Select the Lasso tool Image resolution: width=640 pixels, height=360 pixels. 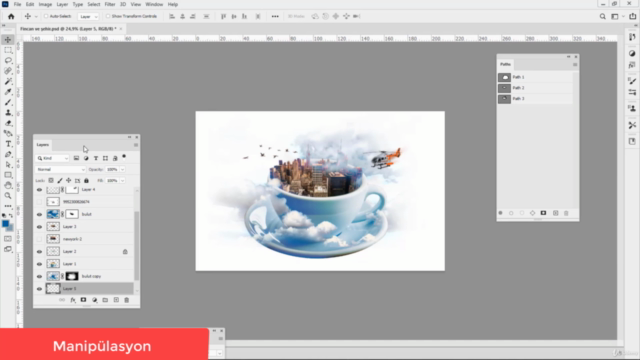(8, 60)
